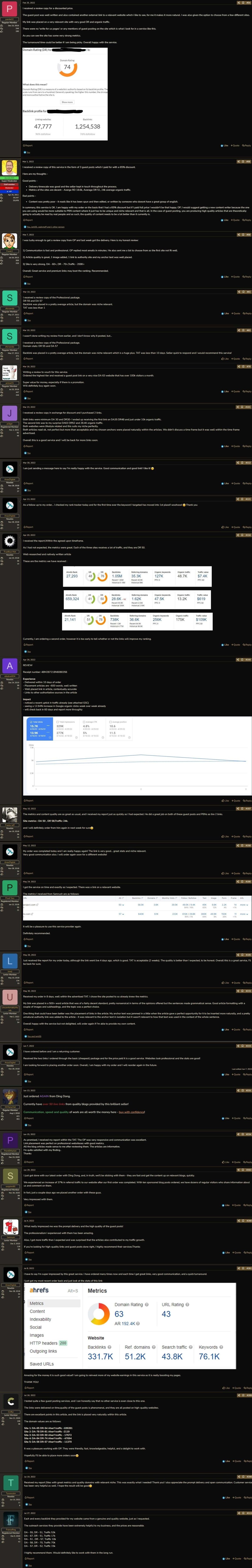The height and width of the screenshot is (1568, 252).
Task: Like the Mar 23, 2022 post
Action: coord(224,446)
